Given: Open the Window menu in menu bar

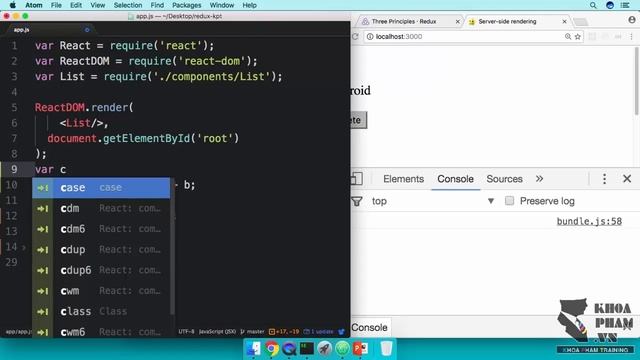Looking at the screenshot, I should pos(222,5).
